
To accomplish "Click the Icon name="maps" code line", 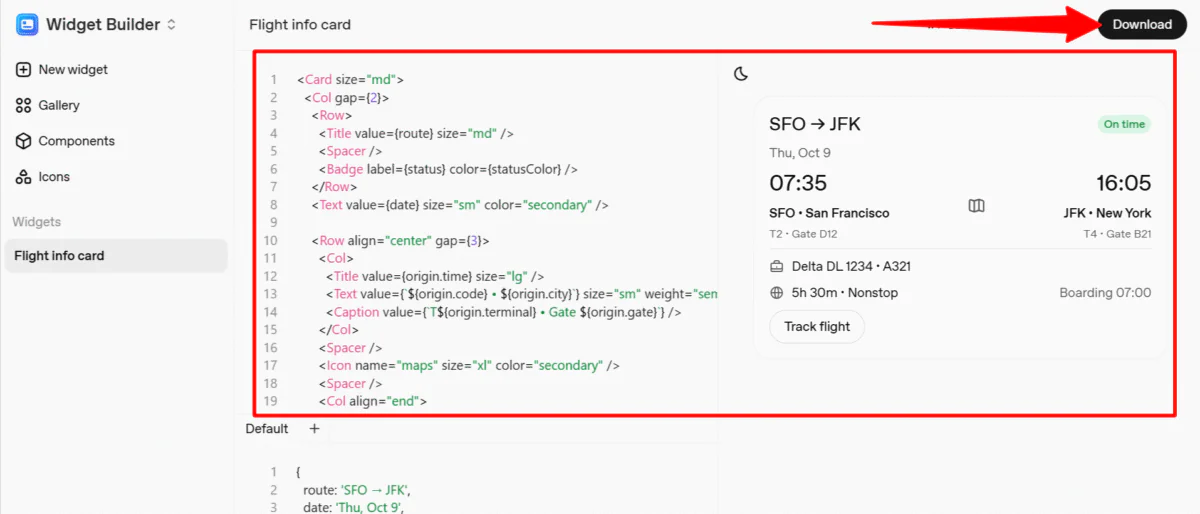I will point(469,366).
